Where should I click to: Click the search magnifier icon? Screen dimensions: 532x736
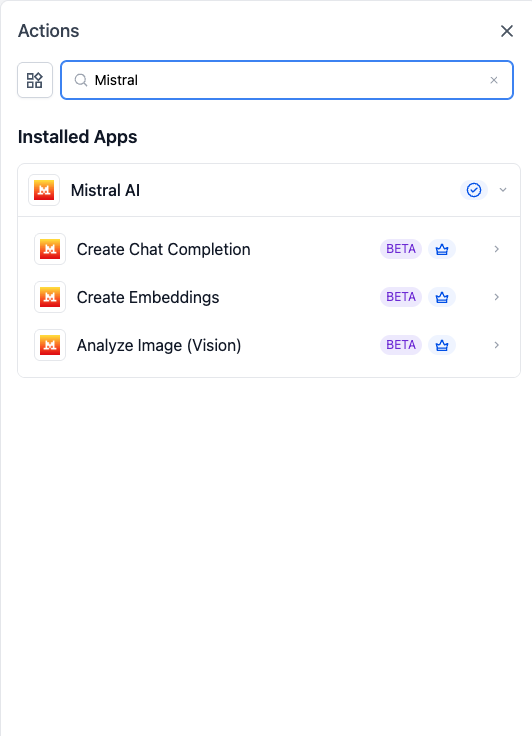click(x=81, y=80)
